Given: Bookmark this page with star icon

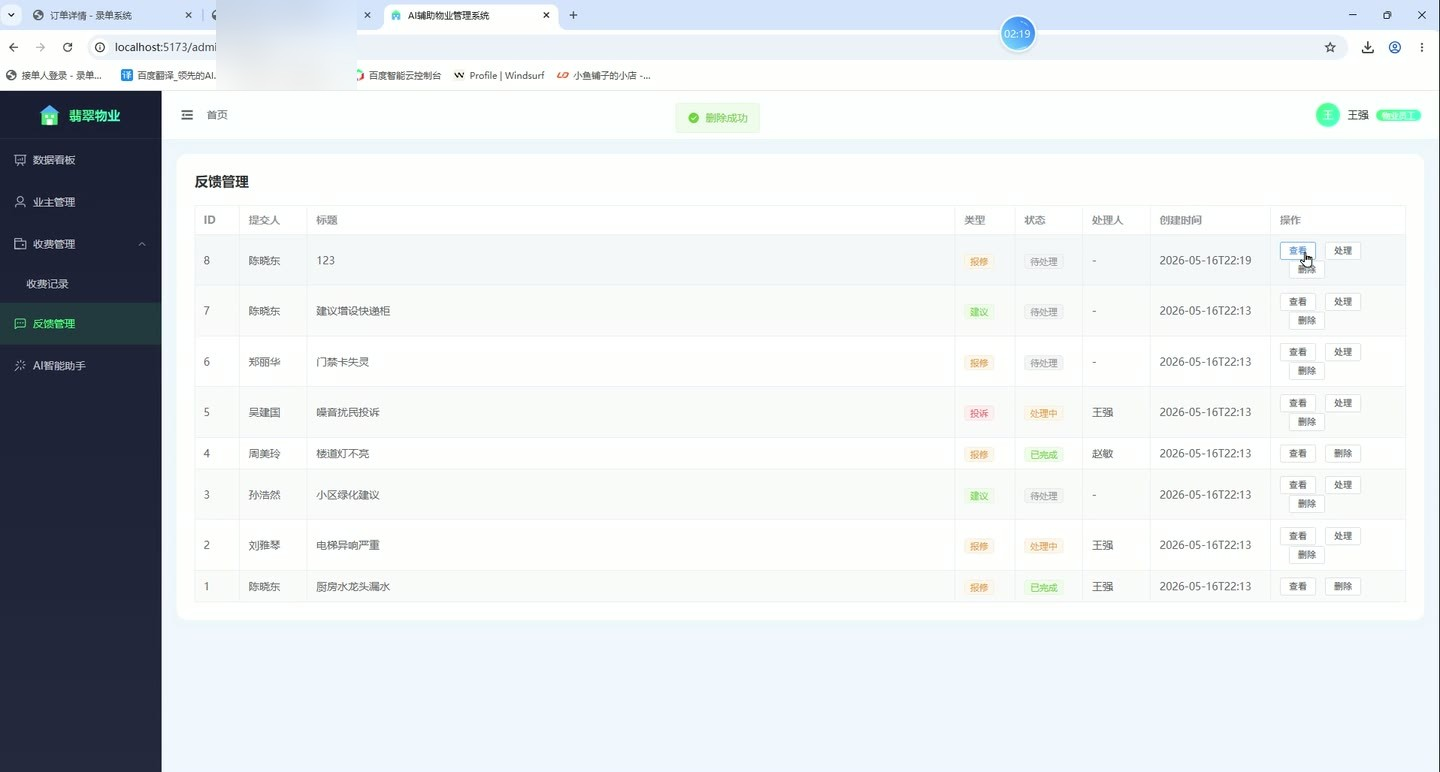Looking at the screenshot, I should (1330, 47).
